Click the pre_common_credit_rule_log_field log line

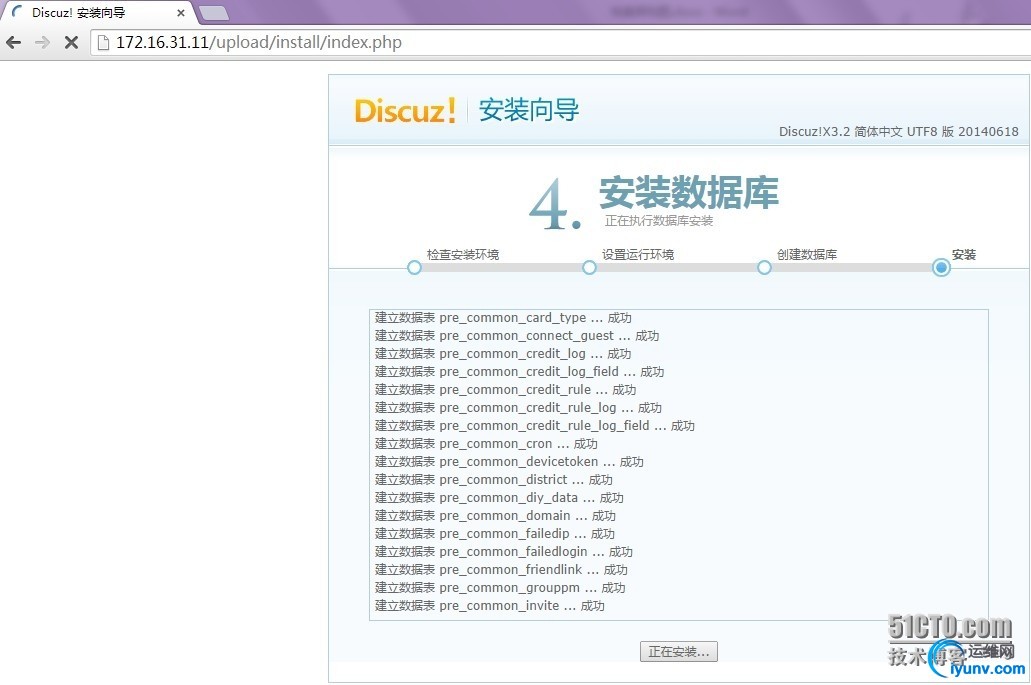point(535,426)
